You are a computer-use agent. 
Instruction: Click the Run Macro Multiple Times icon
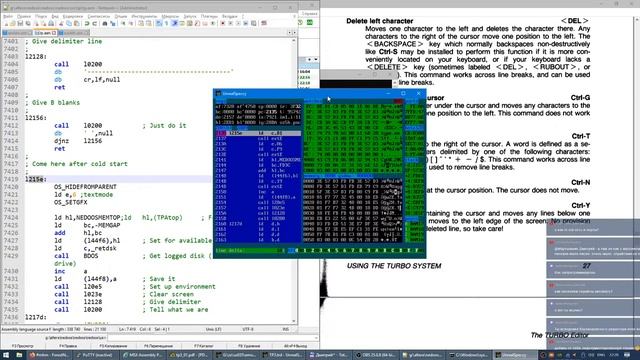pos(246,23)
